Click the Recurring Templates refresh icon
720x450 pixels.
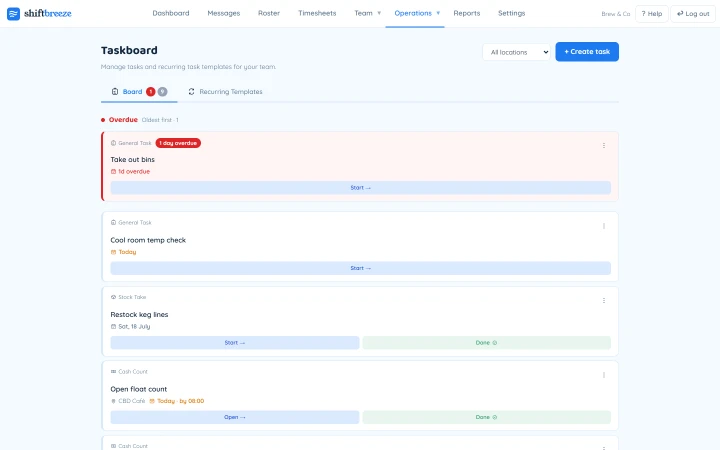[x=191, y=92]
